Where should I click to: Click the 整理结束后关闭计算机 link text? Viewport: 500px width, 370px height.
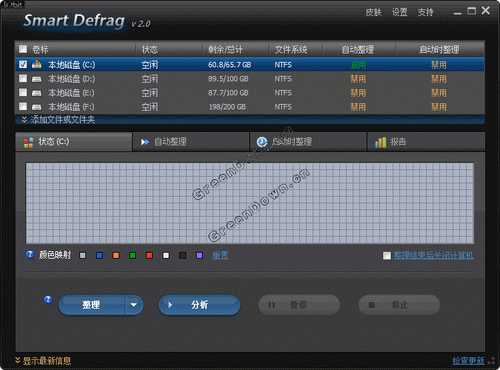pyautogui.click(x=433, y=256)
